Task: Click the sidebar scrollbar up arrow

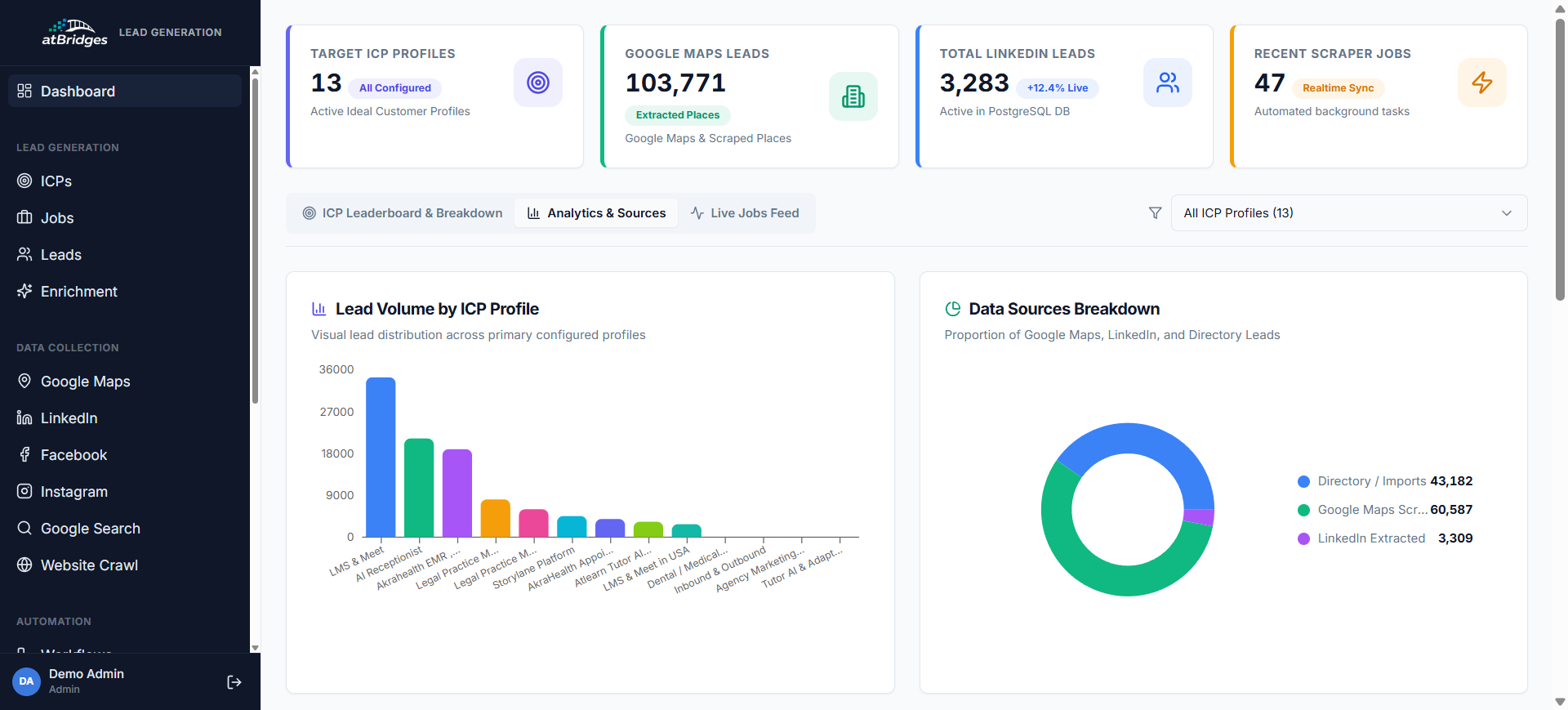Action: click(x=255, y=72)
